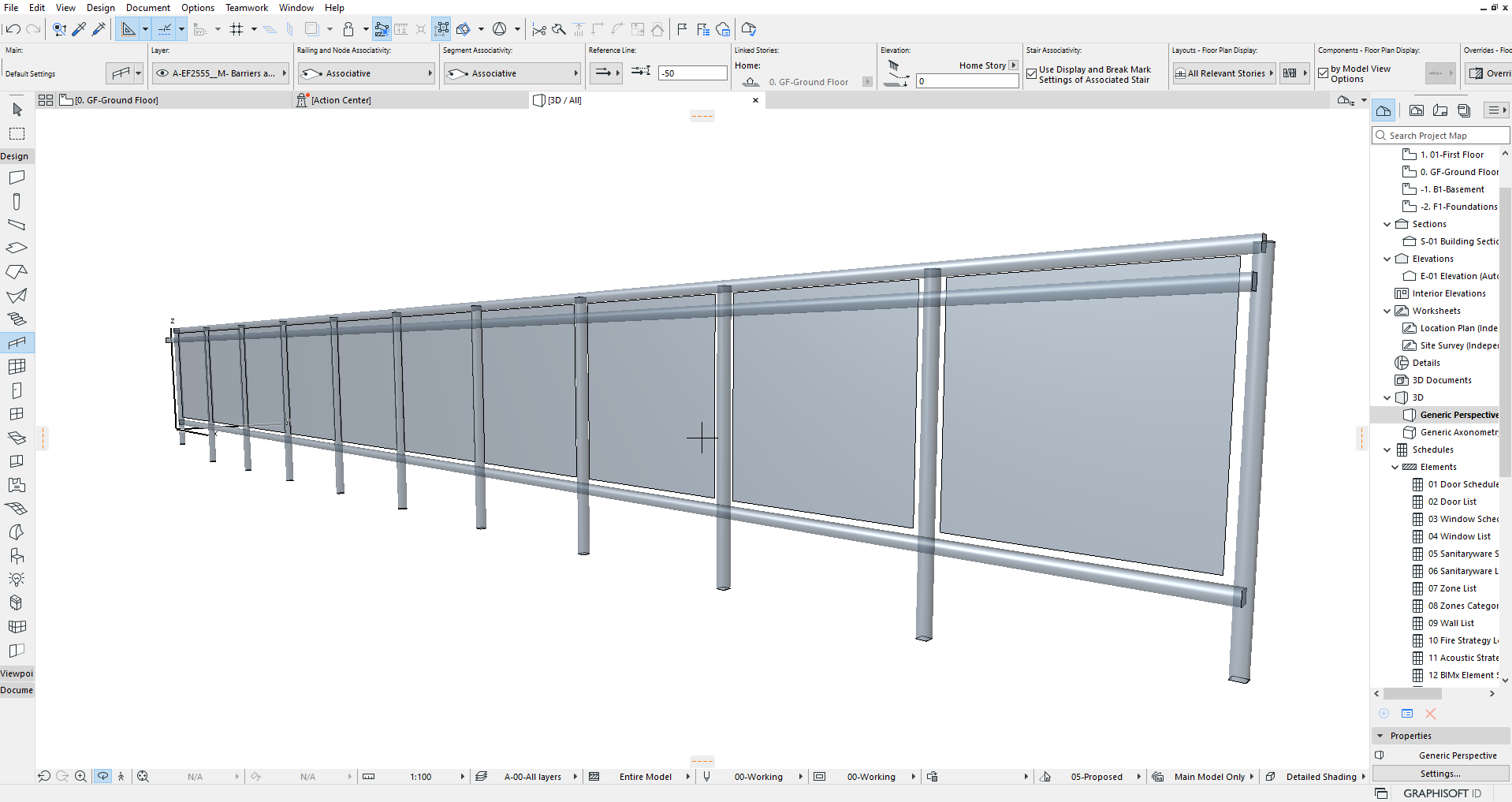
Task: Select the Arrow tool in the toolbox
Action: (x=17, y=110)
